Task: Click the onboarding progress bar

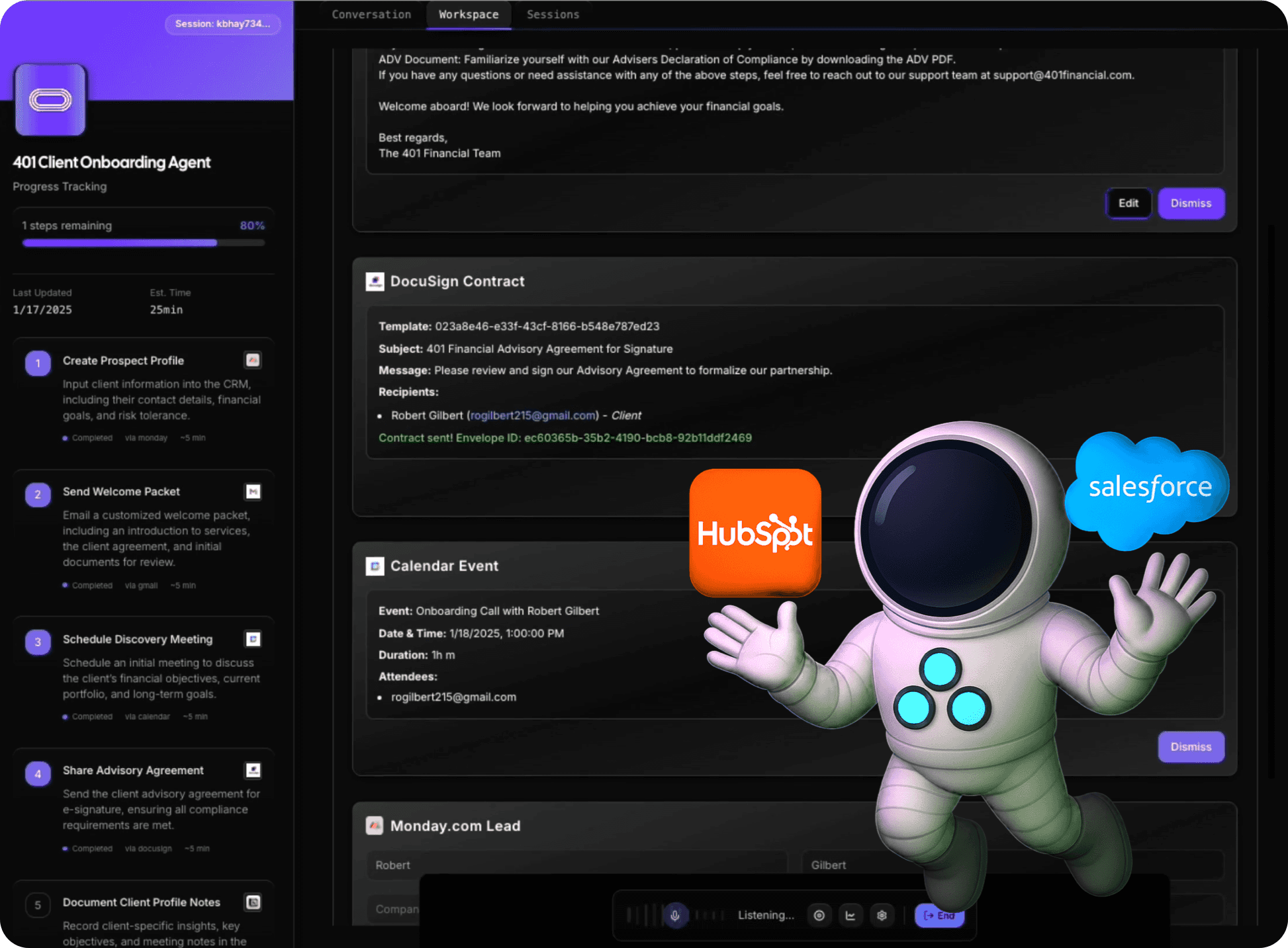Action: click(x=144, y=243)
